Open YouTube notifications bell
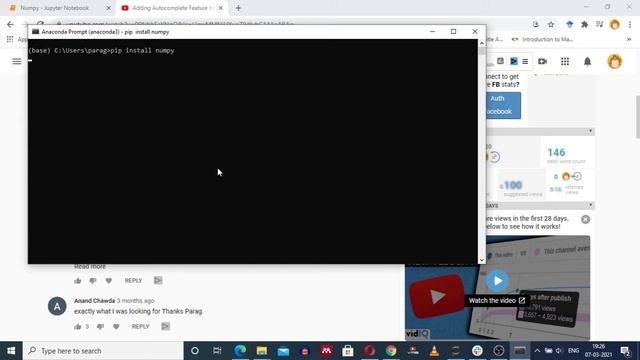Viewport: 640px width, 360px height. pyautogui.click(x=587, y=62)
